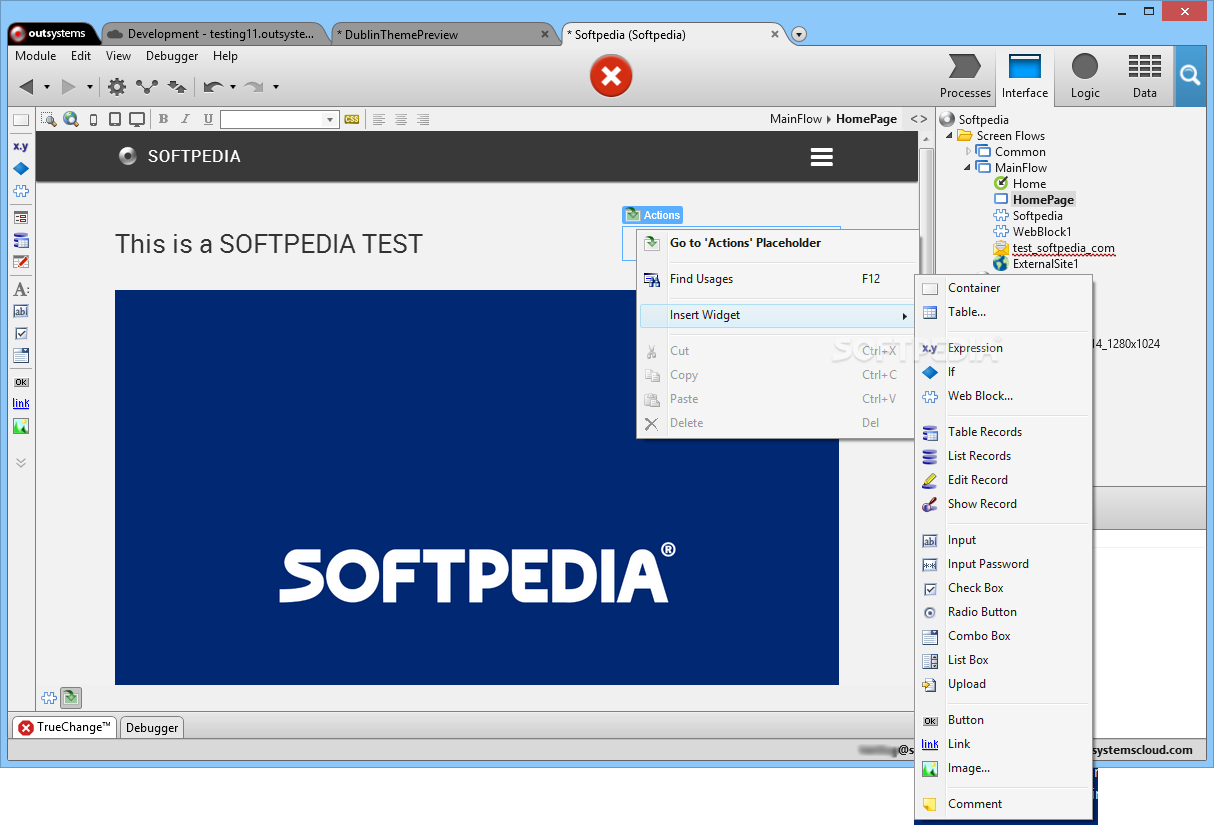The image size is (1214, 825).
Task: Open module settings gear icon
Action: (x=117, y=87)
